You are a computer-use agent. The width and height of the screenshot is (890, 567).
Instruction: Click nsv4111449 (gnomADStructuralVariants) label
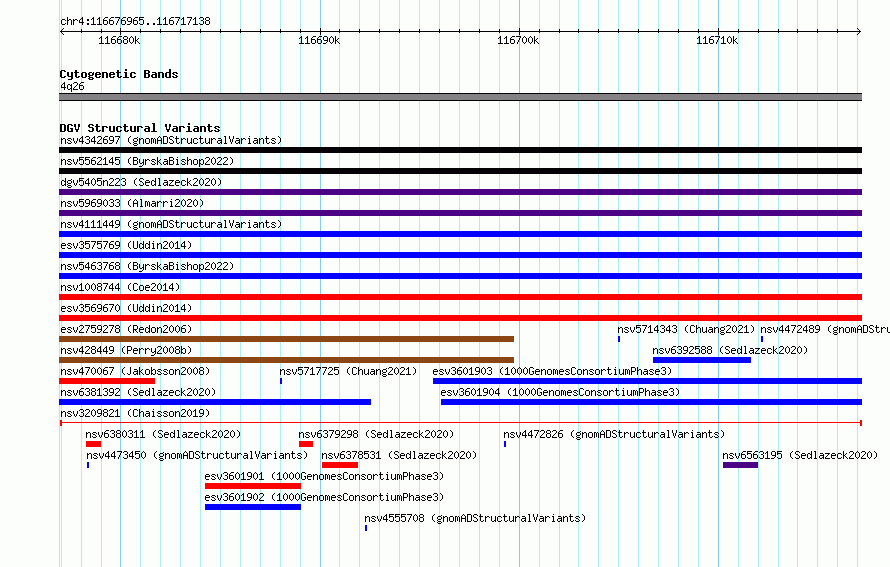[171, 224]
